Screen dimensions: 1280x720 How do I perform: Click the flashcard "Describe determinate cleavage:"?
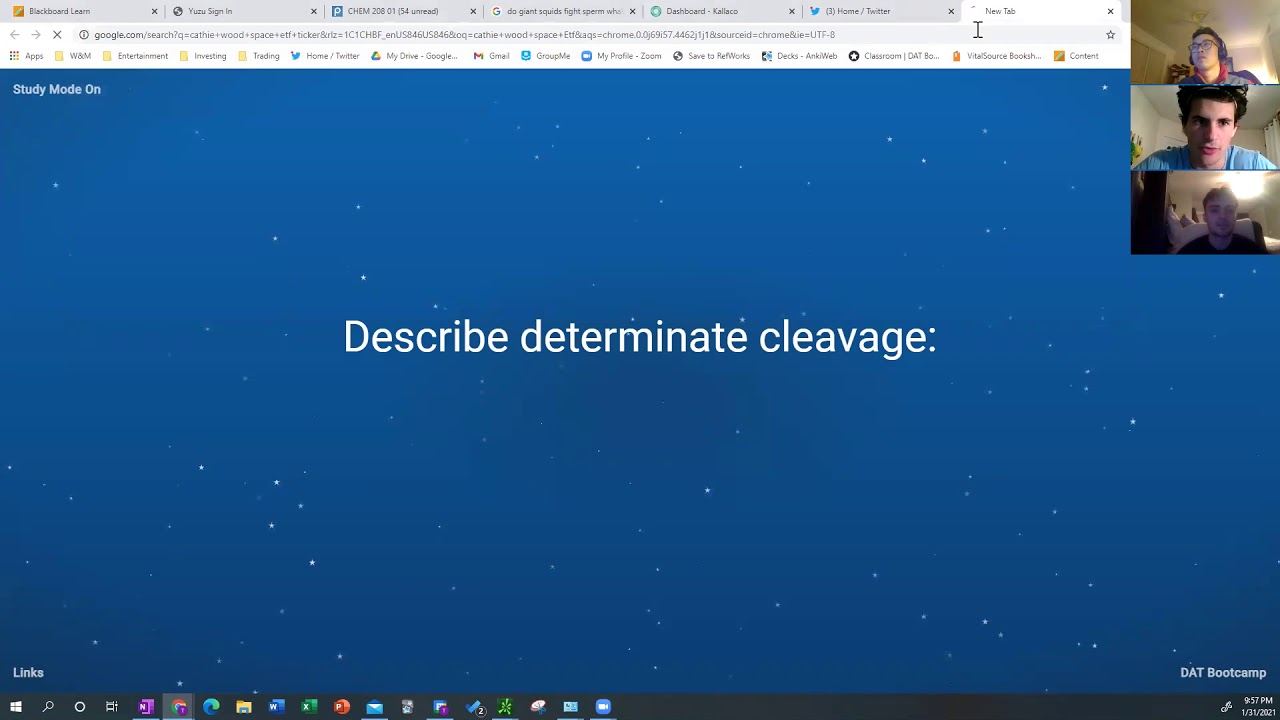[x=640, y=337]
